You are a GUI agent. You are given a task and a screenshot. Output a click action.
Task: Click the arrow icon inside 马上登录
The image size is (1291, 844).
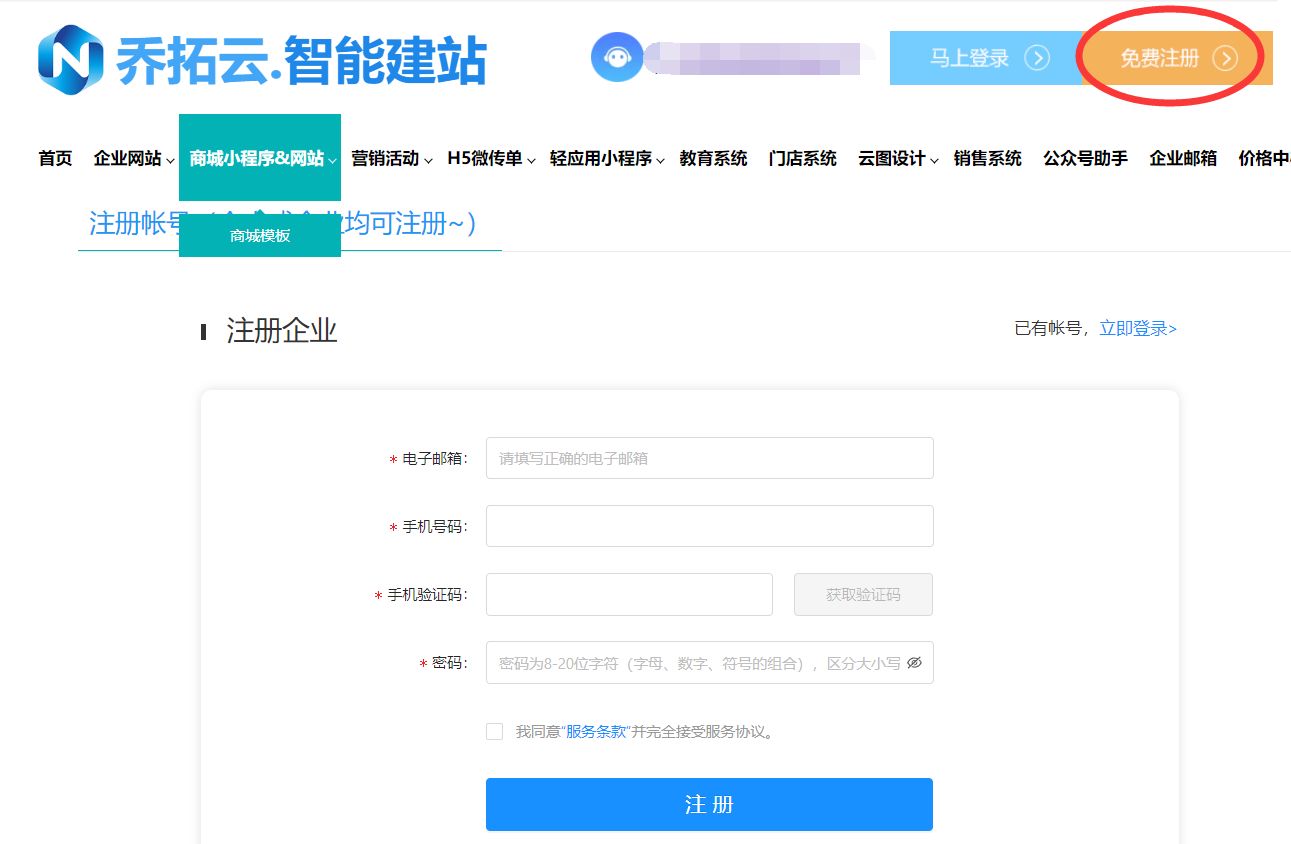tap(1037, 58)
